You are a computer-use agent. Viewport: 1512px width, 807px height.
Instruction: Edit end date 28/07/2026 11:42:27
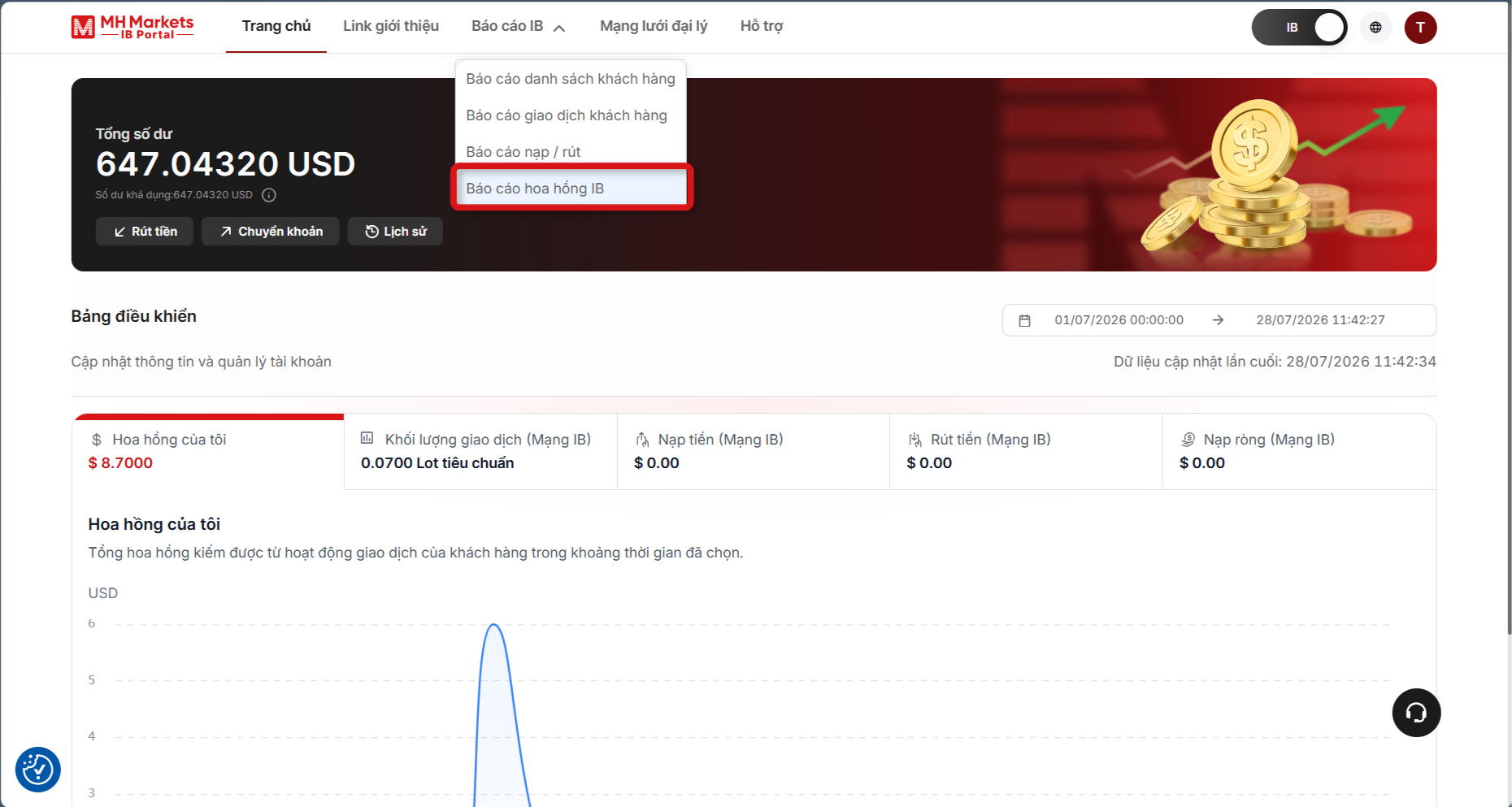point(1320,320)
